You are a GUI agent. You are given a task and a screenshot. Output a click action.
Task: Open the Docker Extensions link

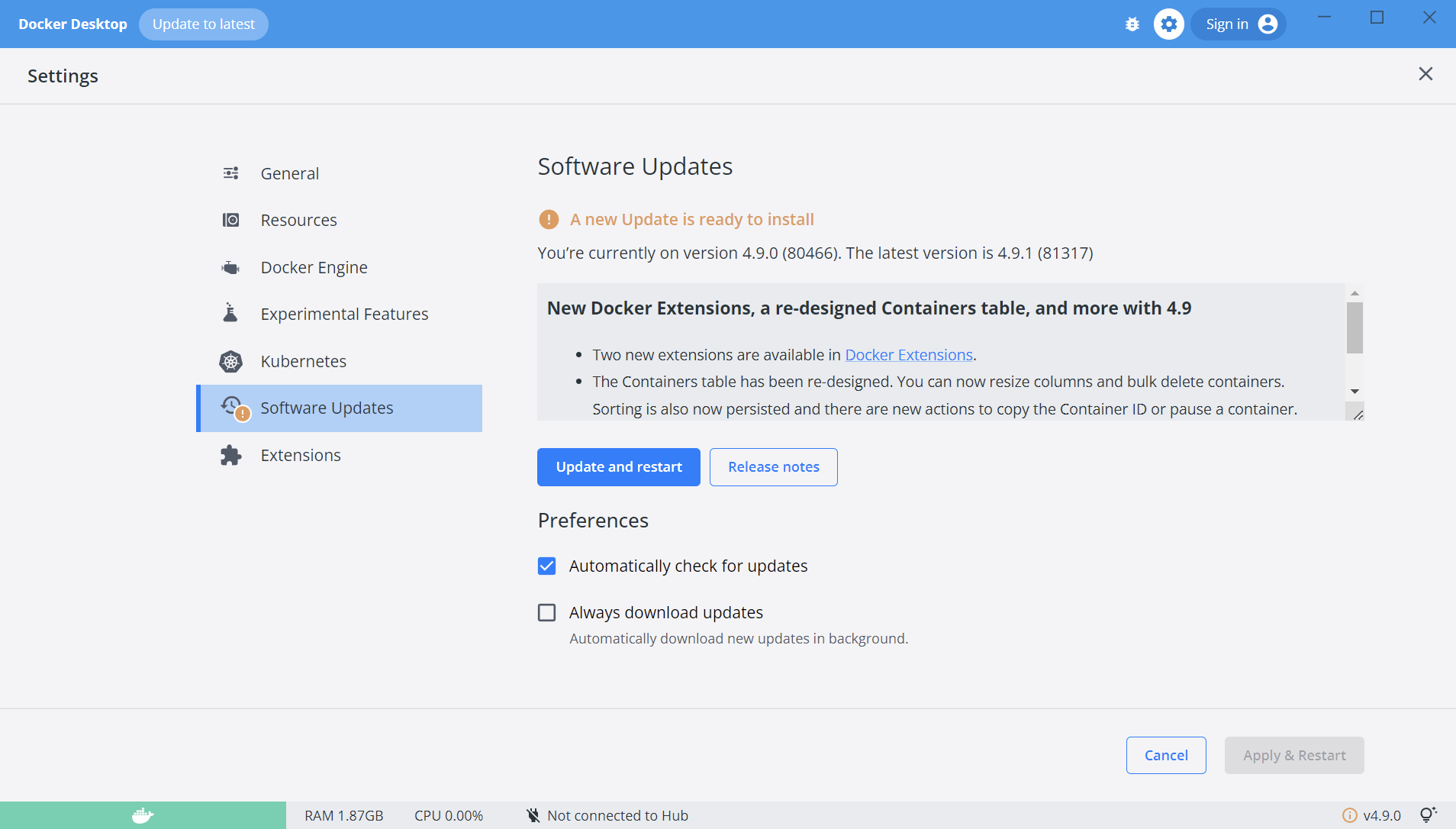tap(909, 354)
